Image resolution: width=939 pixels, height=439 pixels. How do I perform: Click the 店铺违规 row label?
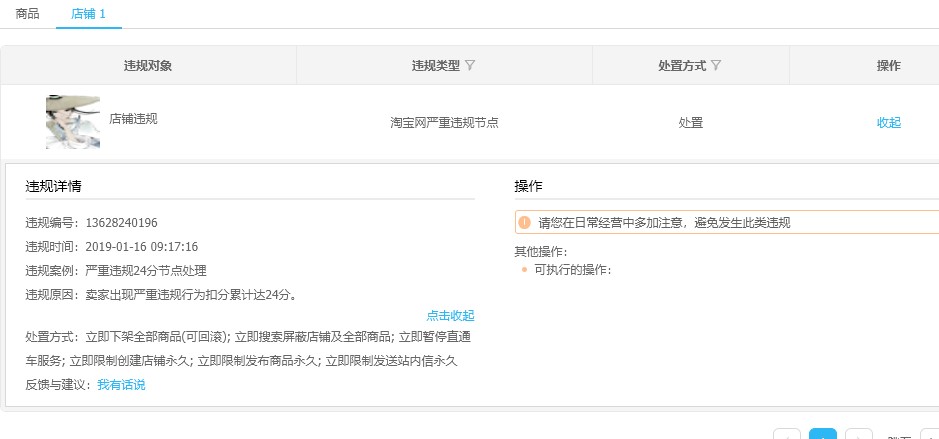[x=133, y=118]
